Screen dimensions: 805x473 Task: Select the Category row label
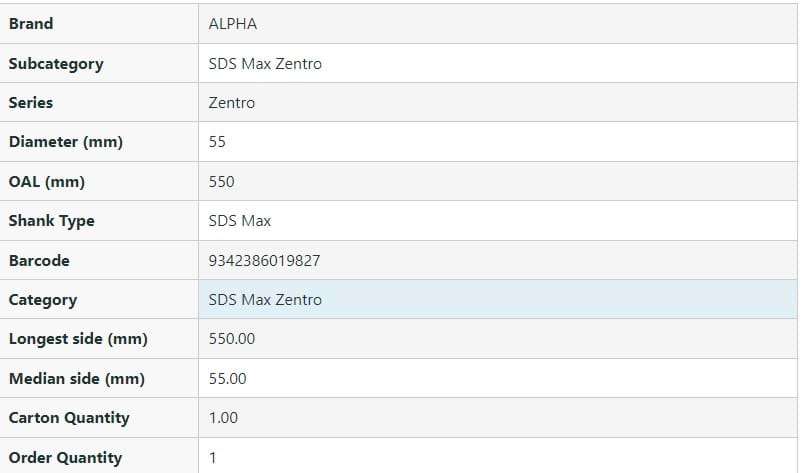point(43,300)
